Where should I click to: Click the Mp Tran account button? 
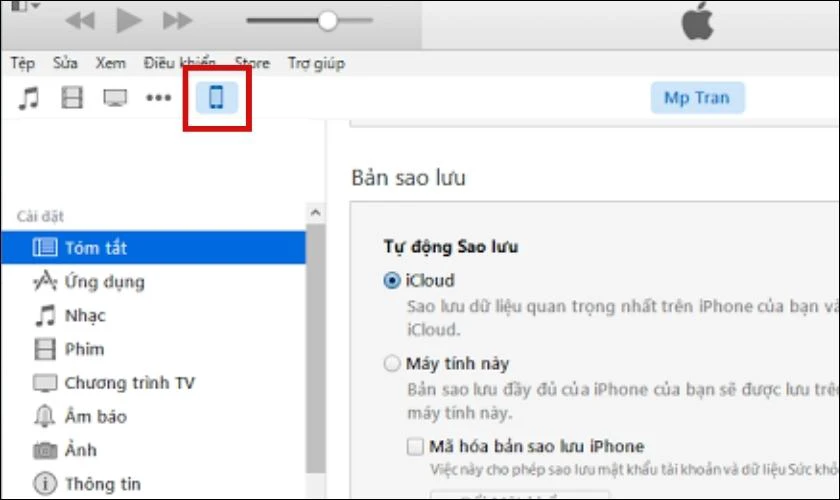[x=697, y=98]
